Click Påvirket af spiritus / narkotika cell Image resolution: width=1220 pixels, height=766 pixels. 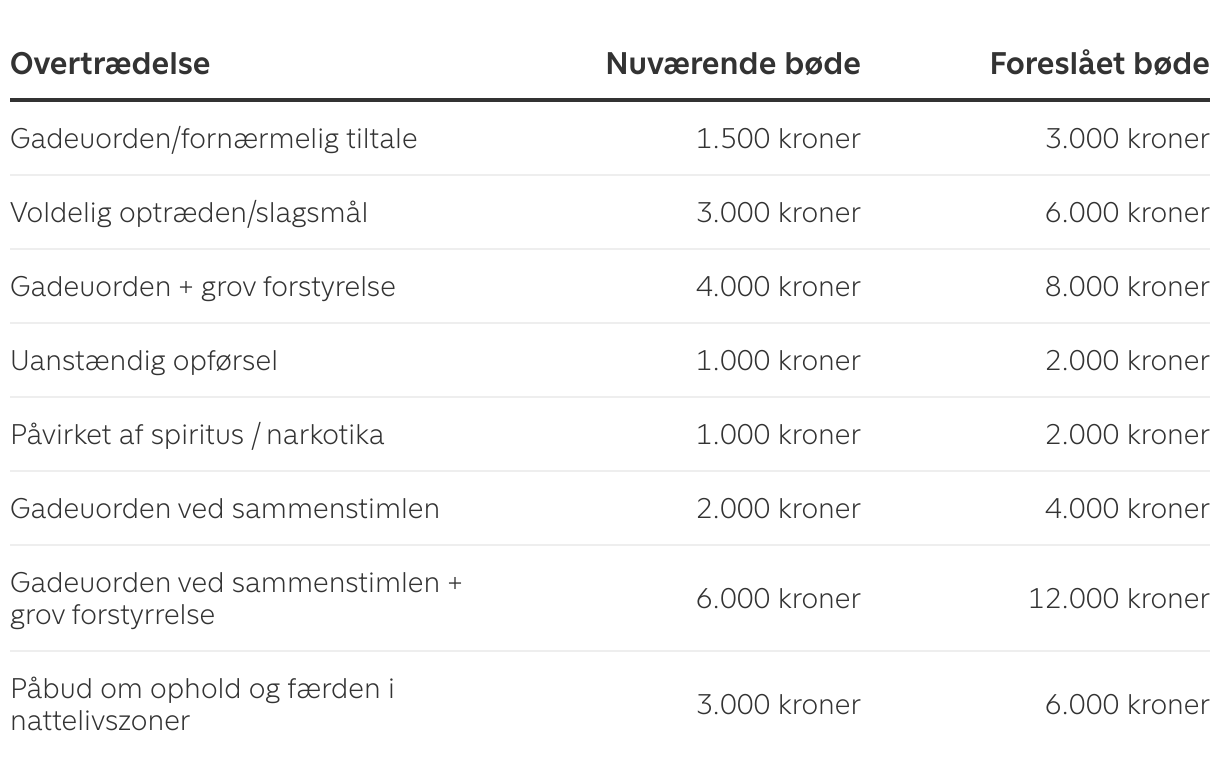click(197, 435)
